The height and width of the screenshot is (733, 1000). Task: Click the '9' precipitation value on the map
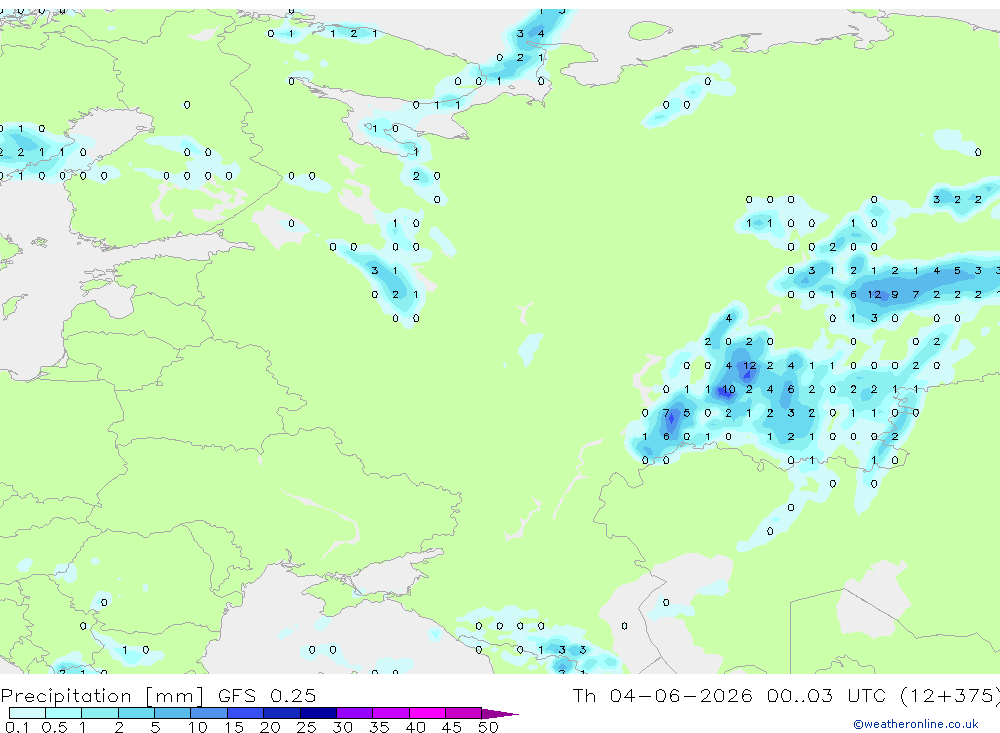pyautogui.click(x=895, y=295)
